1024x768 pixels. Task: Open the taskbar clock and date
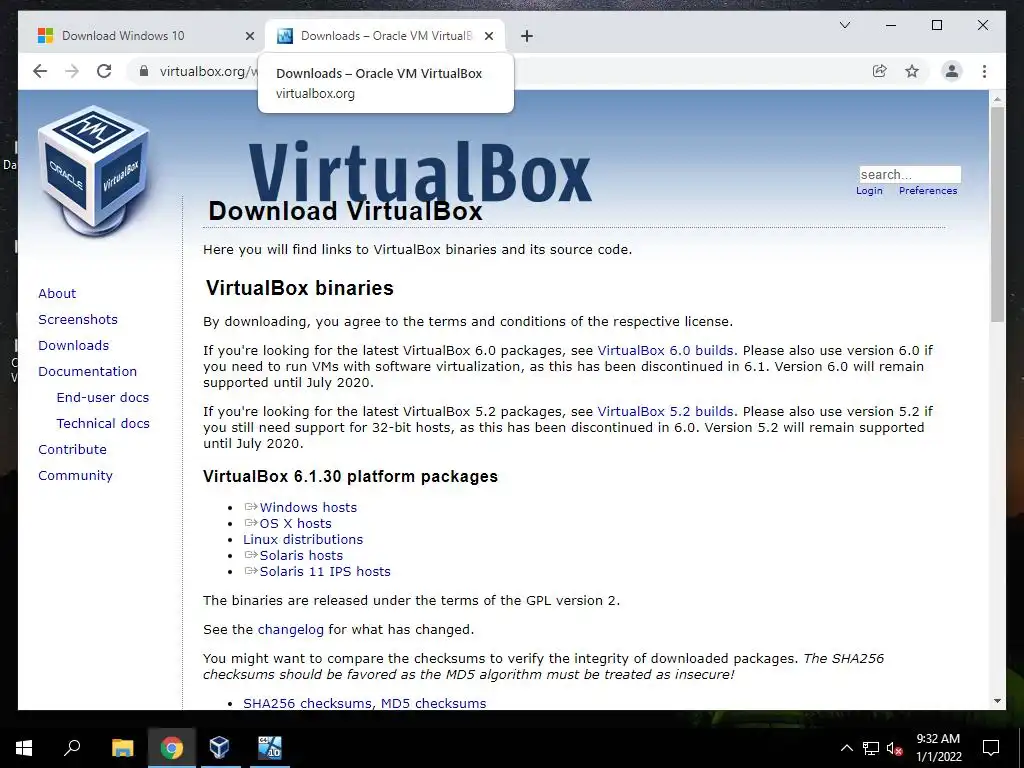tap(938, 748)
